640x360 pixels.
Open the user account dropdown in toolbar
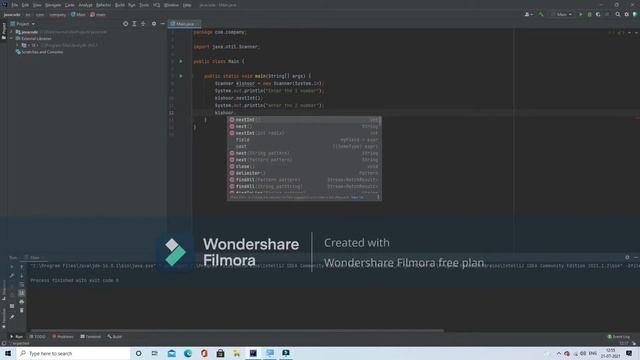pos(529,14)
